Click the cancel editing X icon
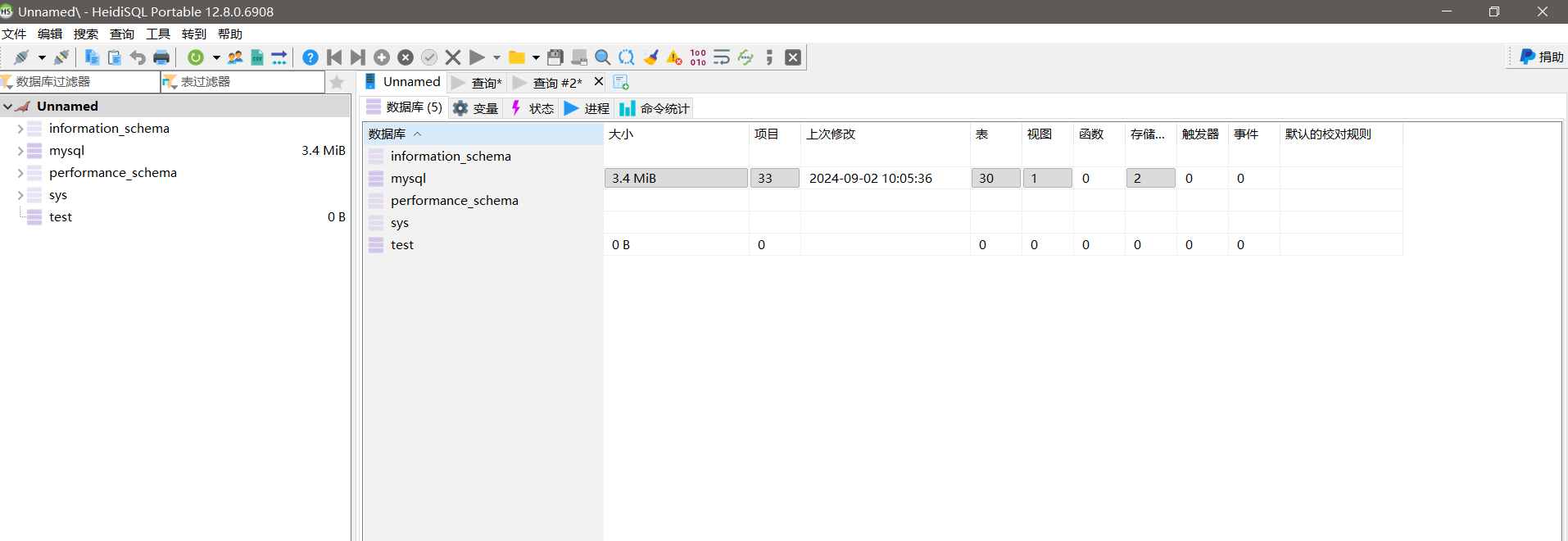The image size is (1568, 541). 453,57
